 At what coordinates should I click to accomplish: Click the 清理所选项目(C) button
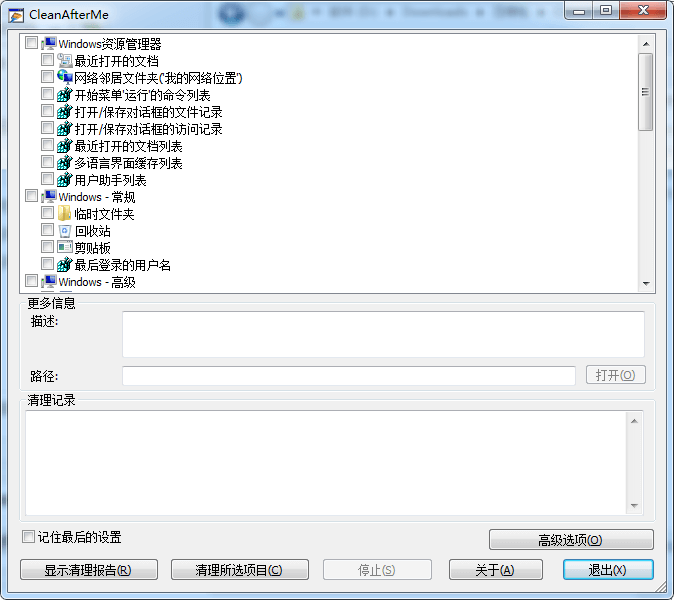pyautogui.click(x=240, y=569)
